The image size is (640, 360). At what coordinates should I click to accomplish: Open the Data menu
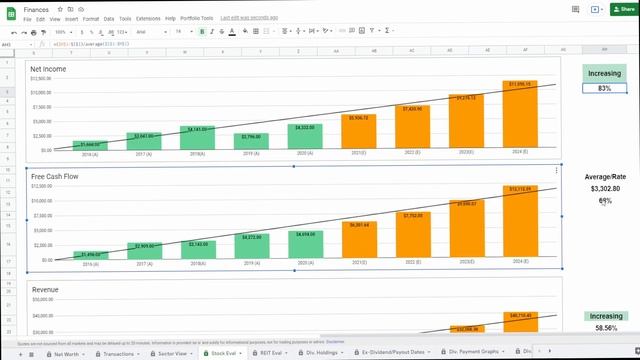(x=109, y=19)
